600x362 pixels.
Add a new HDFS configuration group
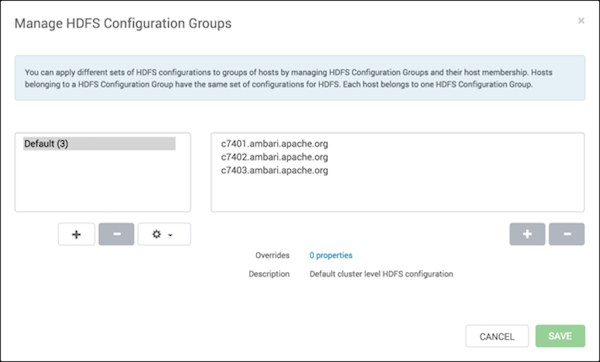(x=76, y=234)
